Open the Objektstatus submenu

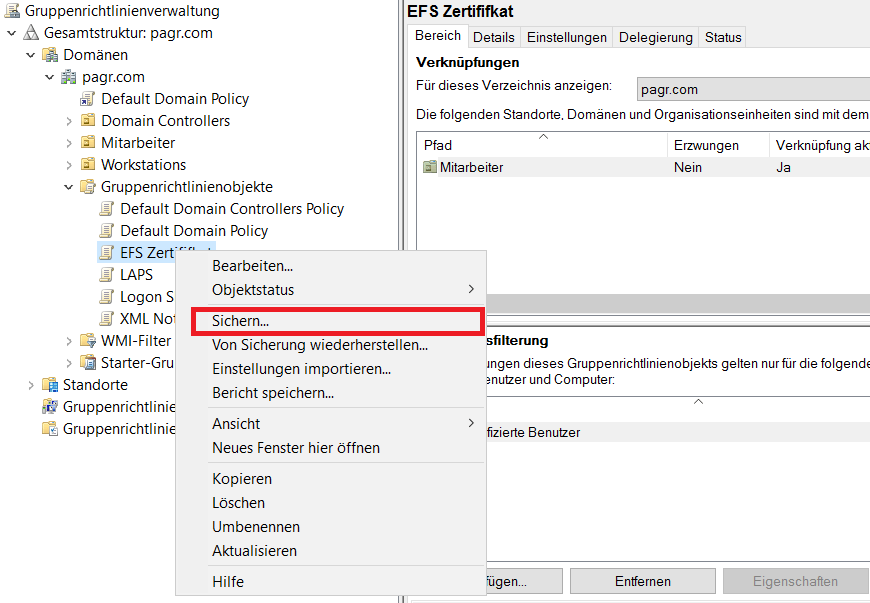253,290
